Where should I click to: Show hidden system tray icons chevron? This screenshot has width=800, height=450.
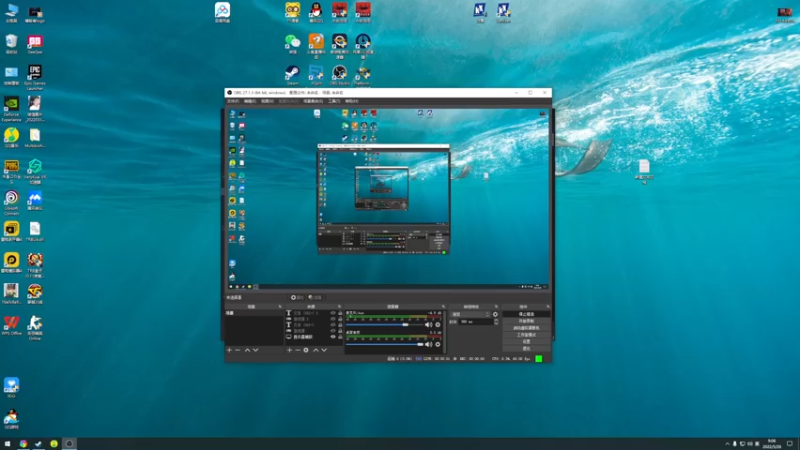728,443
